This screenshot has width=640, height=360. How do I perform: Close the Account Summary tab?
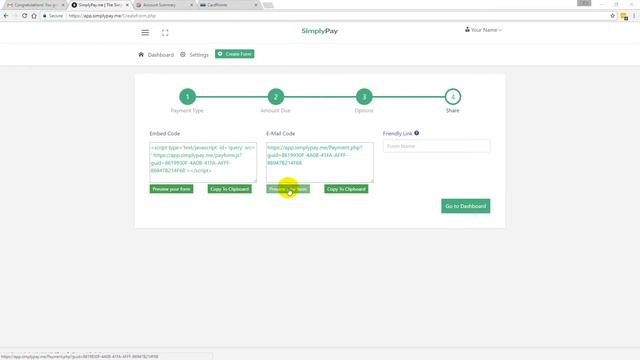(191, 5)
